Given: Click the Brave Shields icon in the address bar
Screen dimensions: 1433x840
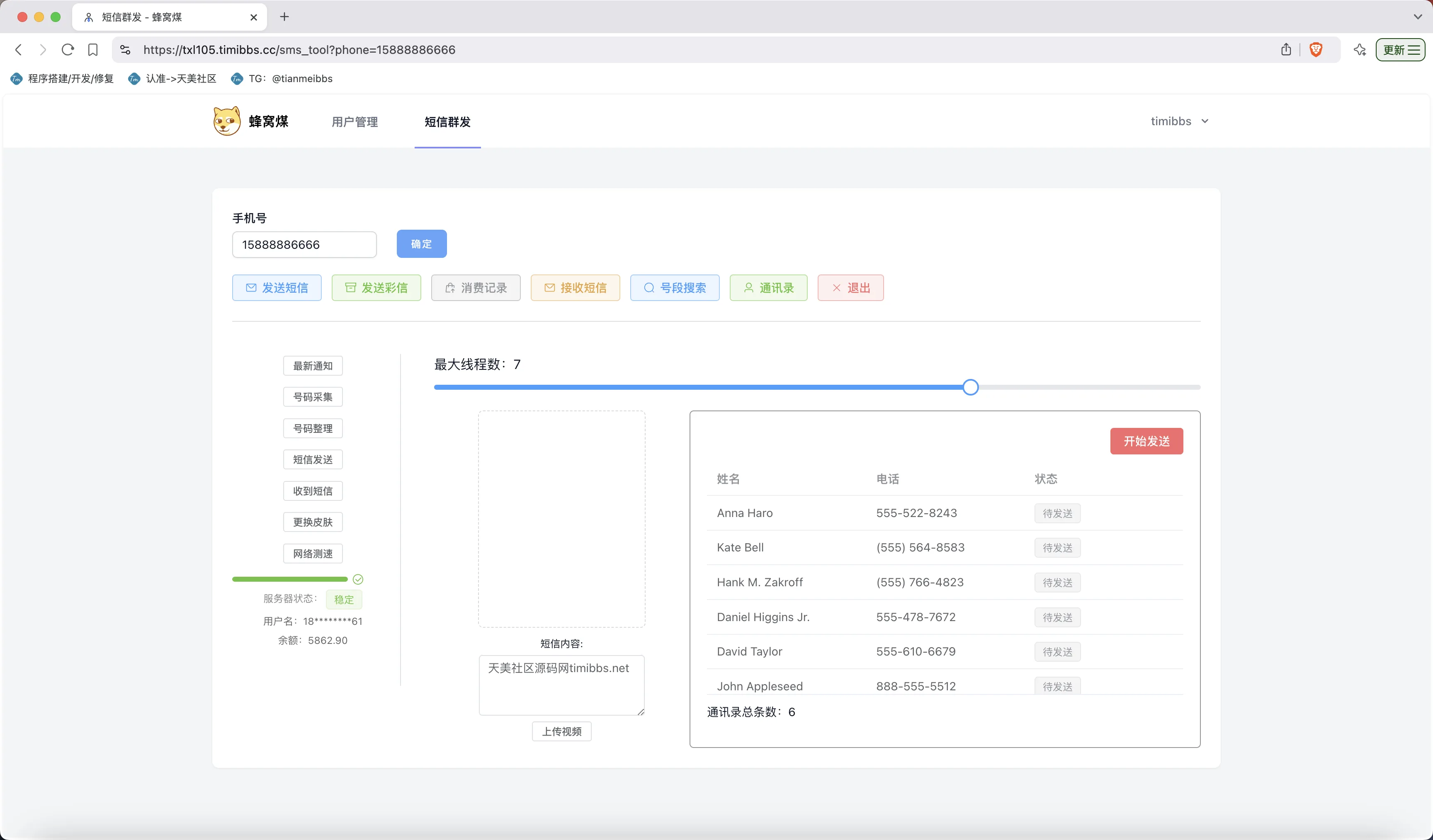Looking at the screenshot, I should 1316,49.
